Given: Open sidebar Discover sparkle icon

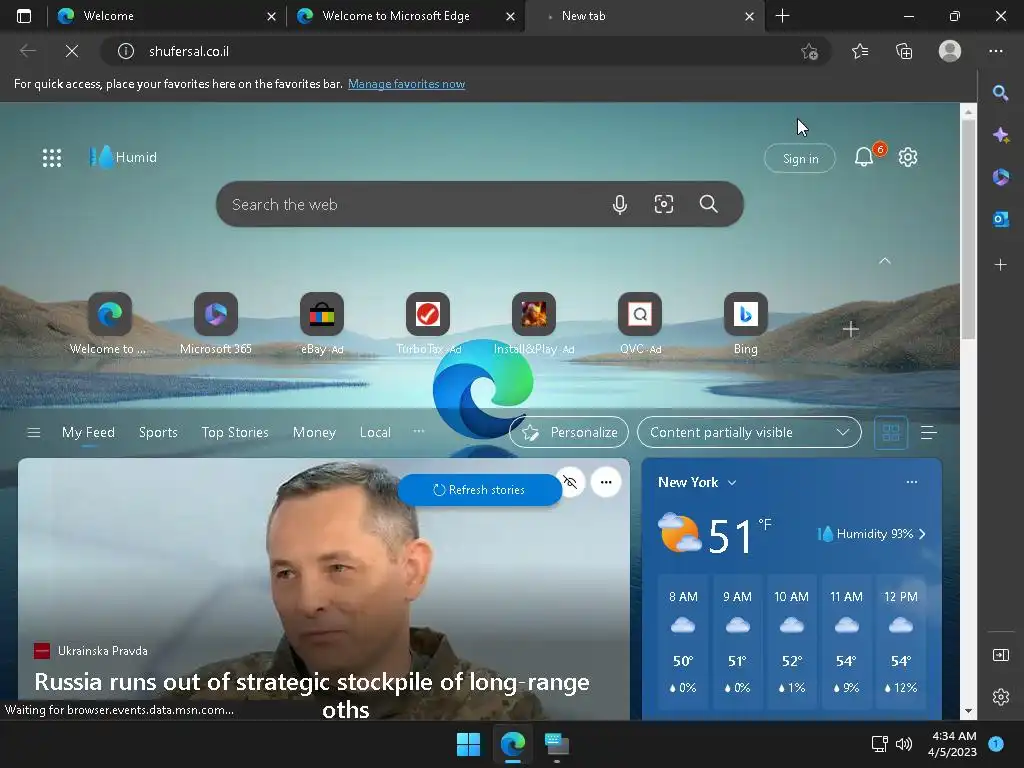Looking at the screenshot, I should pyautogui.click(x=1000, y=135).
